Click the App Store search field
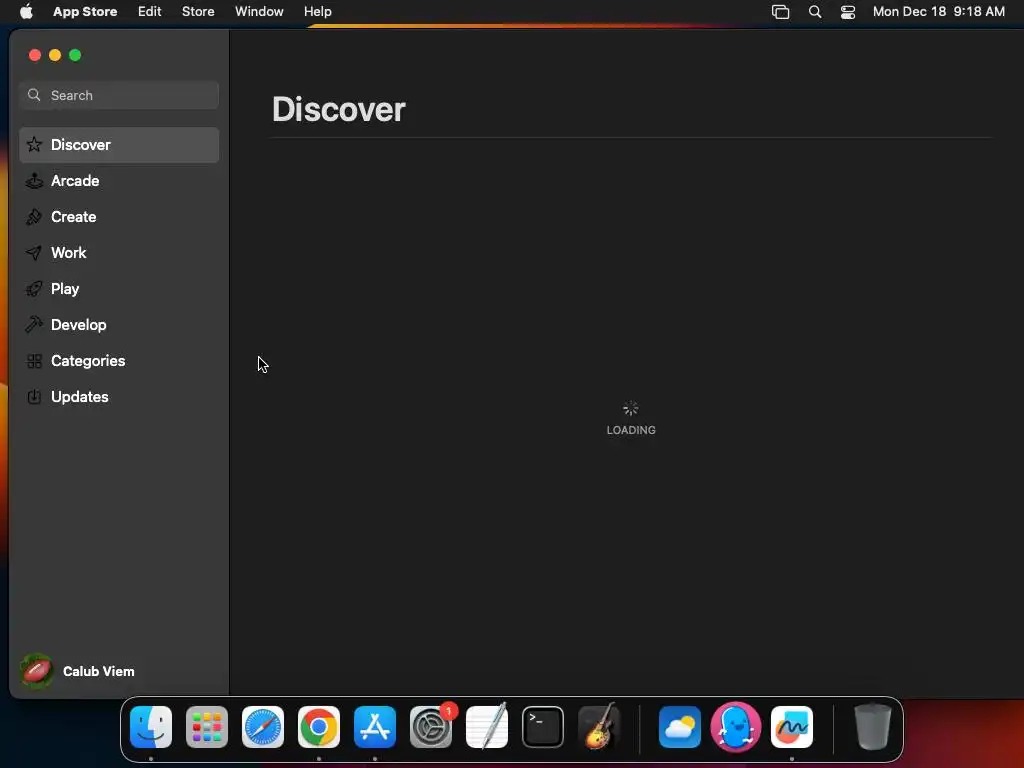Image resolution: width=1024 pixels, height=768 pixels. coord(119,95)
